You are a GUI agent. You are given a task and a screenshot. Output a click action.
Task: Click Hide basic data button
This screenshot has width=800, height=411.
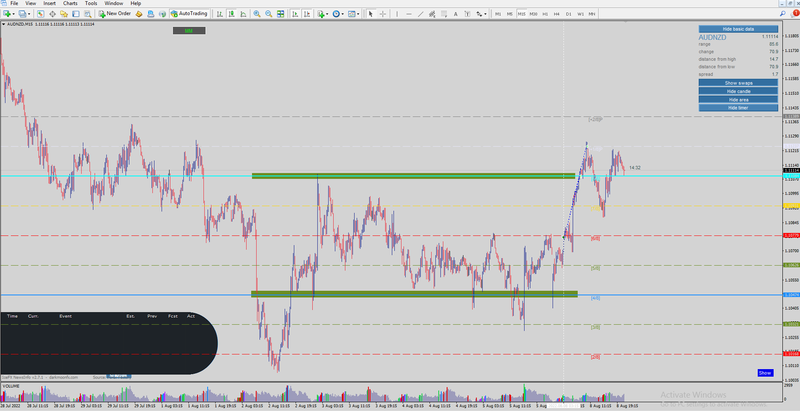[738, 29]
